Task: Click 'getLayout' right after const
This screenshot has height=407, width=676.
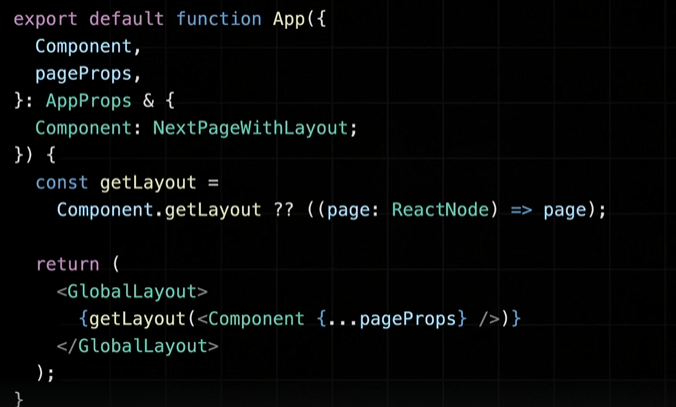Action: tap(148, 183)
